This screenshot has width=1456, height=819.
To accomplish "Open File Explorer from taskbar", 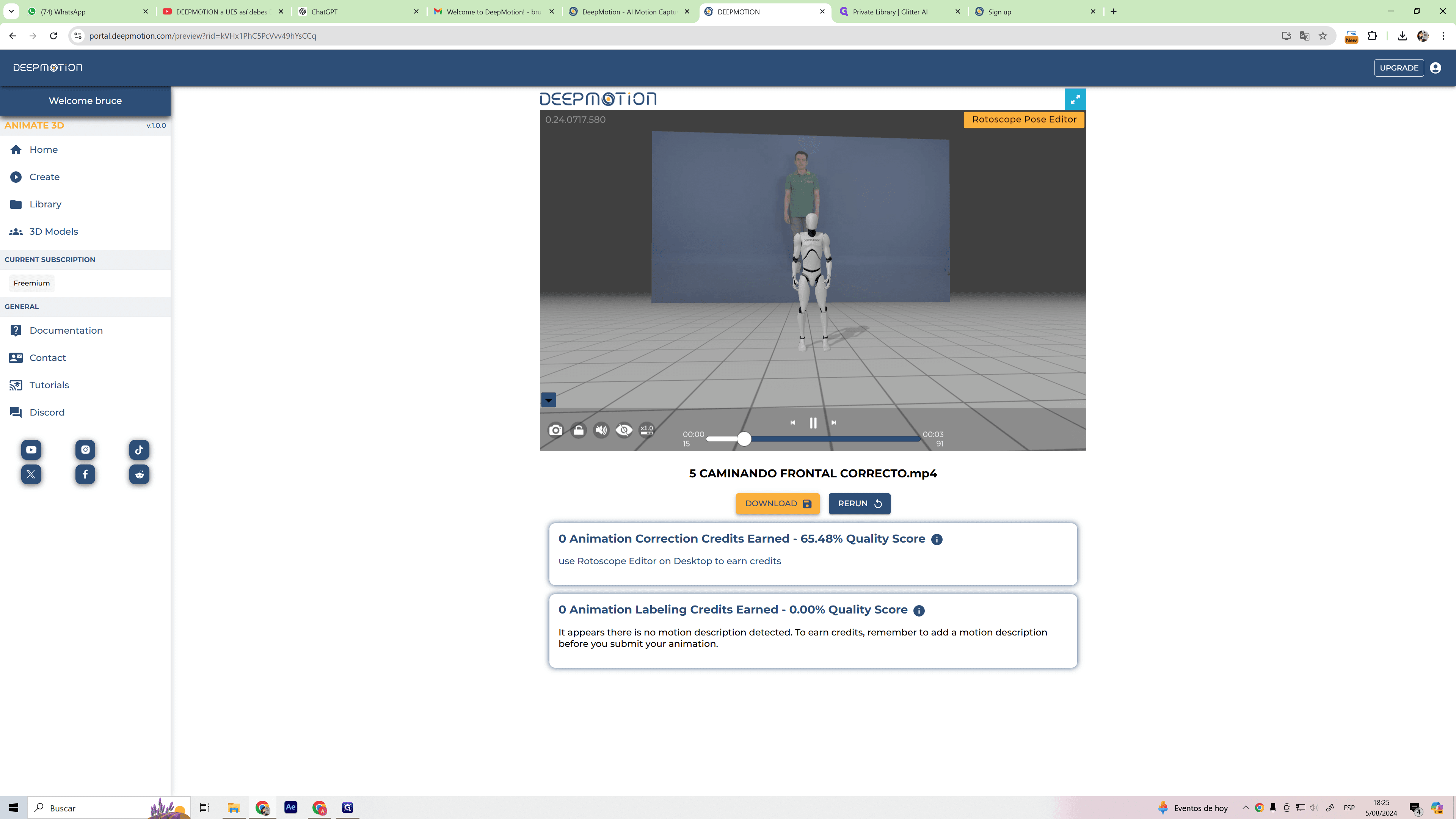I will pyautogui.click(x=234, y=807).
